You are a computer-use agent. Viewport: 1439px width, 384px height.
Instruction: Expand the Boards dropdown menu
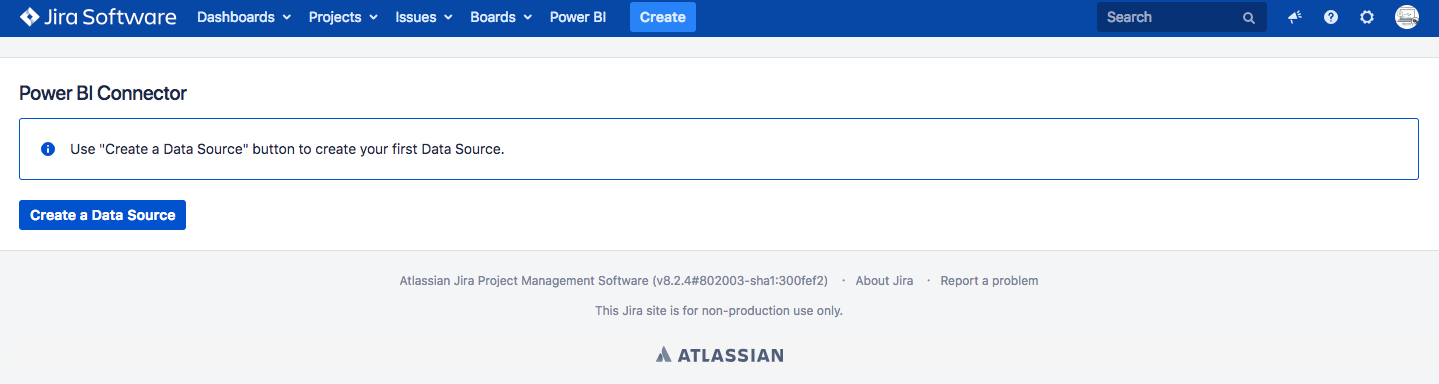501,17
